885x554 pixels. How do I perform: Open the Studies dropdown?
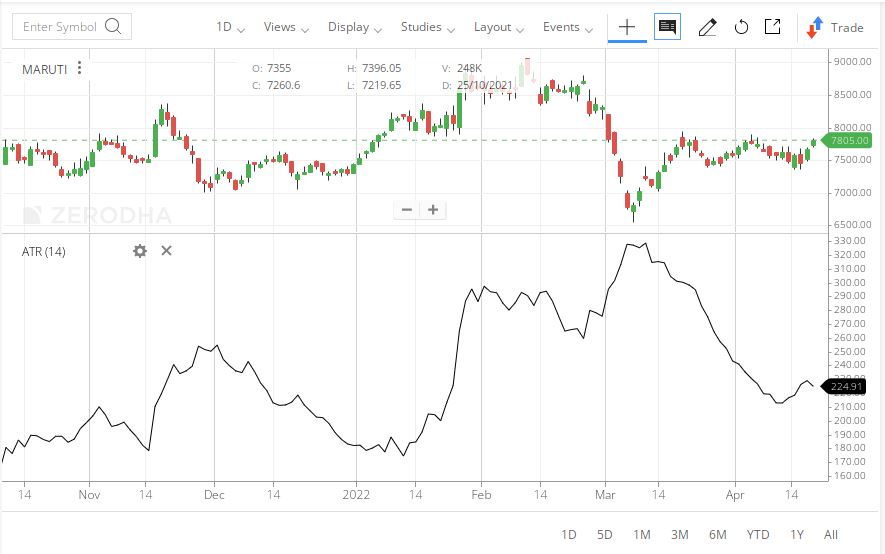pyautogui.click(x=428, y=27)
